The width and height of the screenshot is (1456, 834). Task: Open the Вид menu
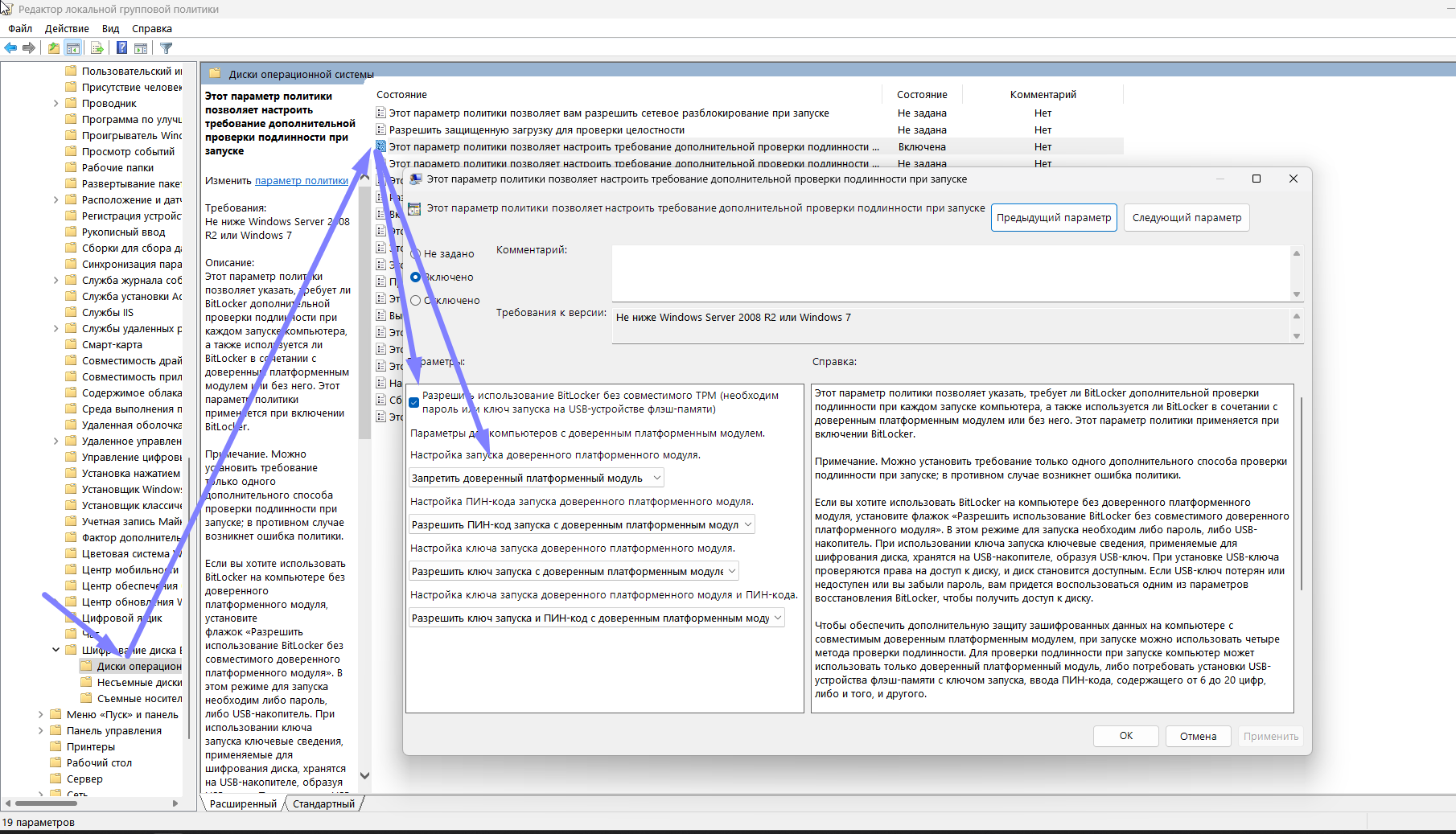[110, 28]
